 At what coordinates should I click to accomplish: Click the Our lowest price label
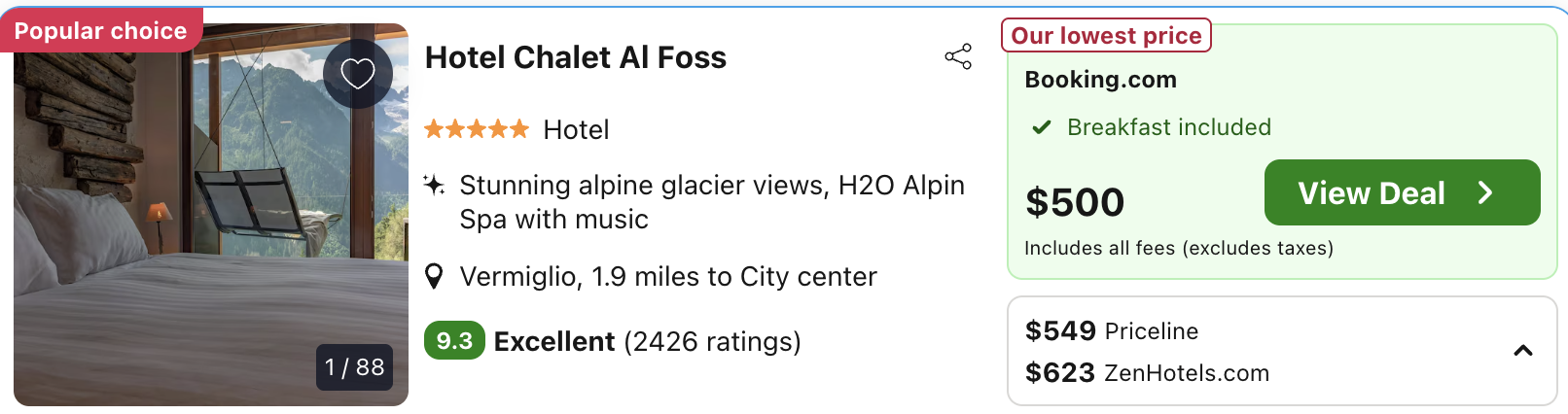(x=1106, y=36)
